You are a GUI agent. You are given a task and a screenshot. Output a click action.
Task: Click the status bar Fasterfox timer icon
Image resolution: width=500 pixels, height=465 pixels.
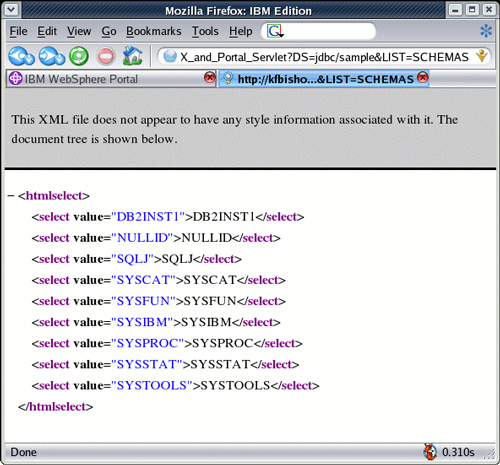point(430,452)
